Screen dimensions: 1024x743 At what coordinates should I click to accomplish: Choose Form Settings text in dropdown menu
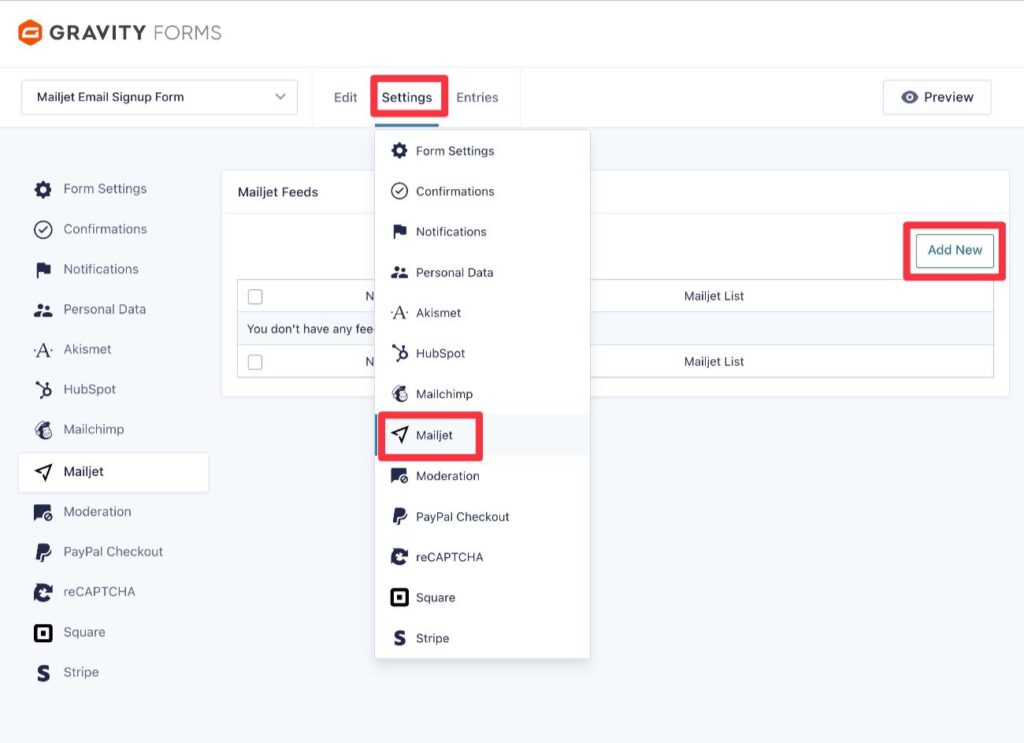pyautogui.click(x=455, y=151)
